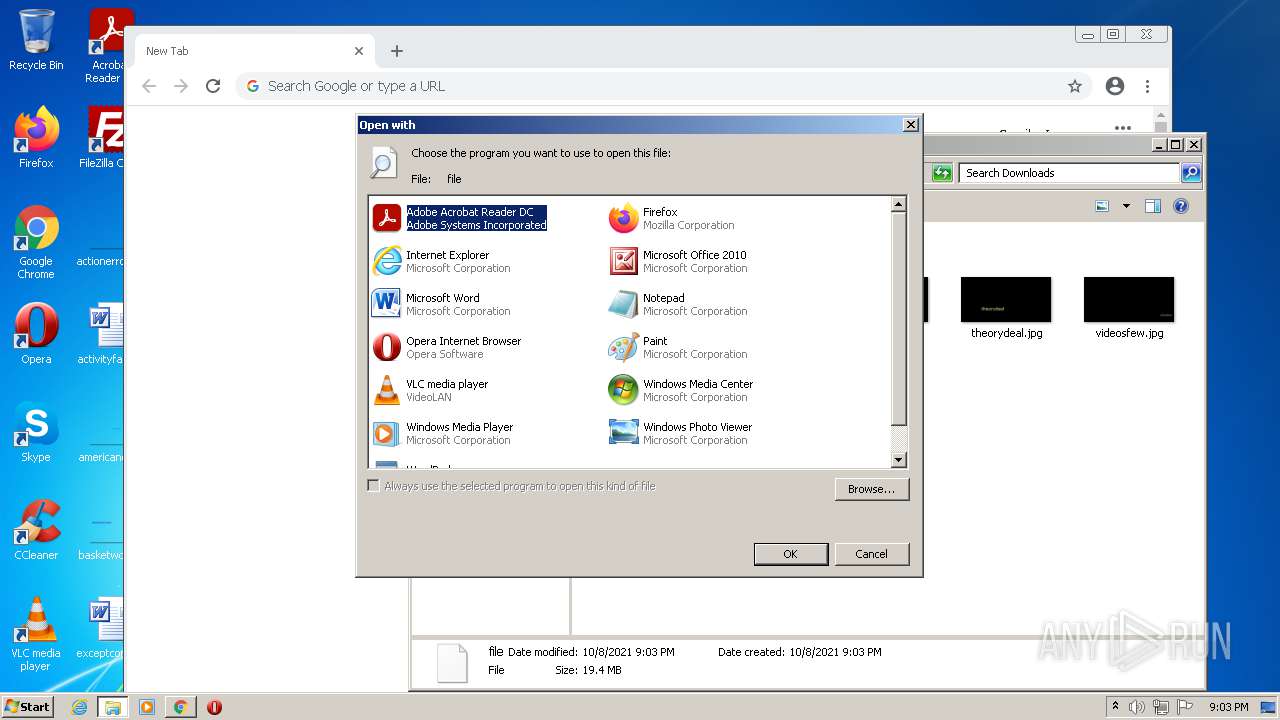
Task: Open the Firefox desktop shortcut
Action: coord(36,137)
